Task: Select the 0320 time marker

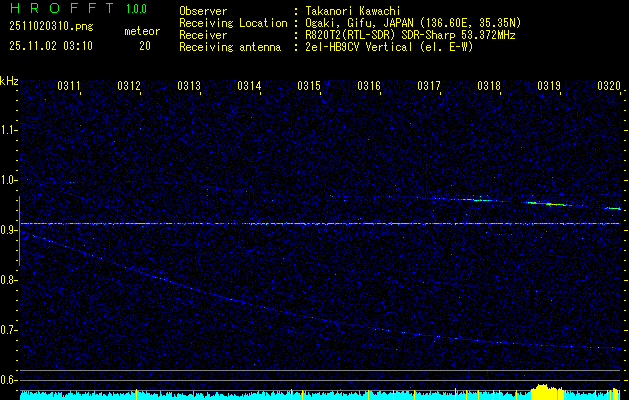Action: tap(609, 87)
